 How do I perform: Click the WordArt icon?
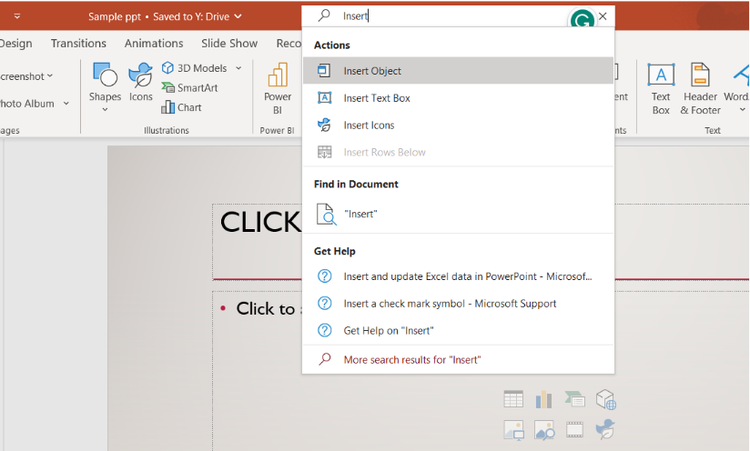click(741, 75)
